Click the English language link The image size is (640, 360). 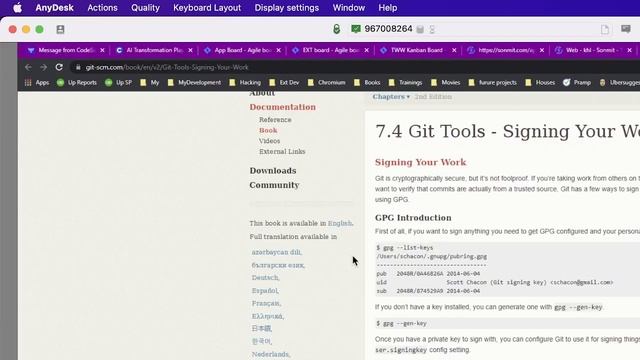click(340, 223)
